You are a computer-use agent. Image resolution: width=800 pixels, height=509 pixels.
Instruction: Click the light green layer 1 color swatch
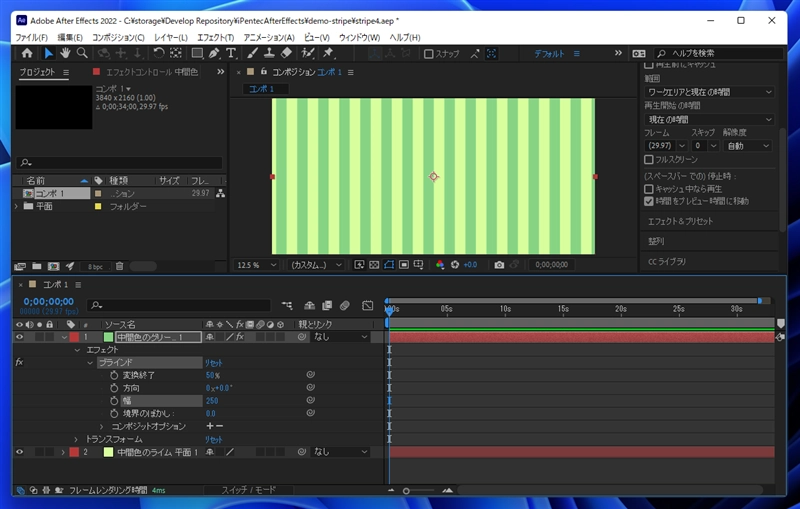coord(109,337)
